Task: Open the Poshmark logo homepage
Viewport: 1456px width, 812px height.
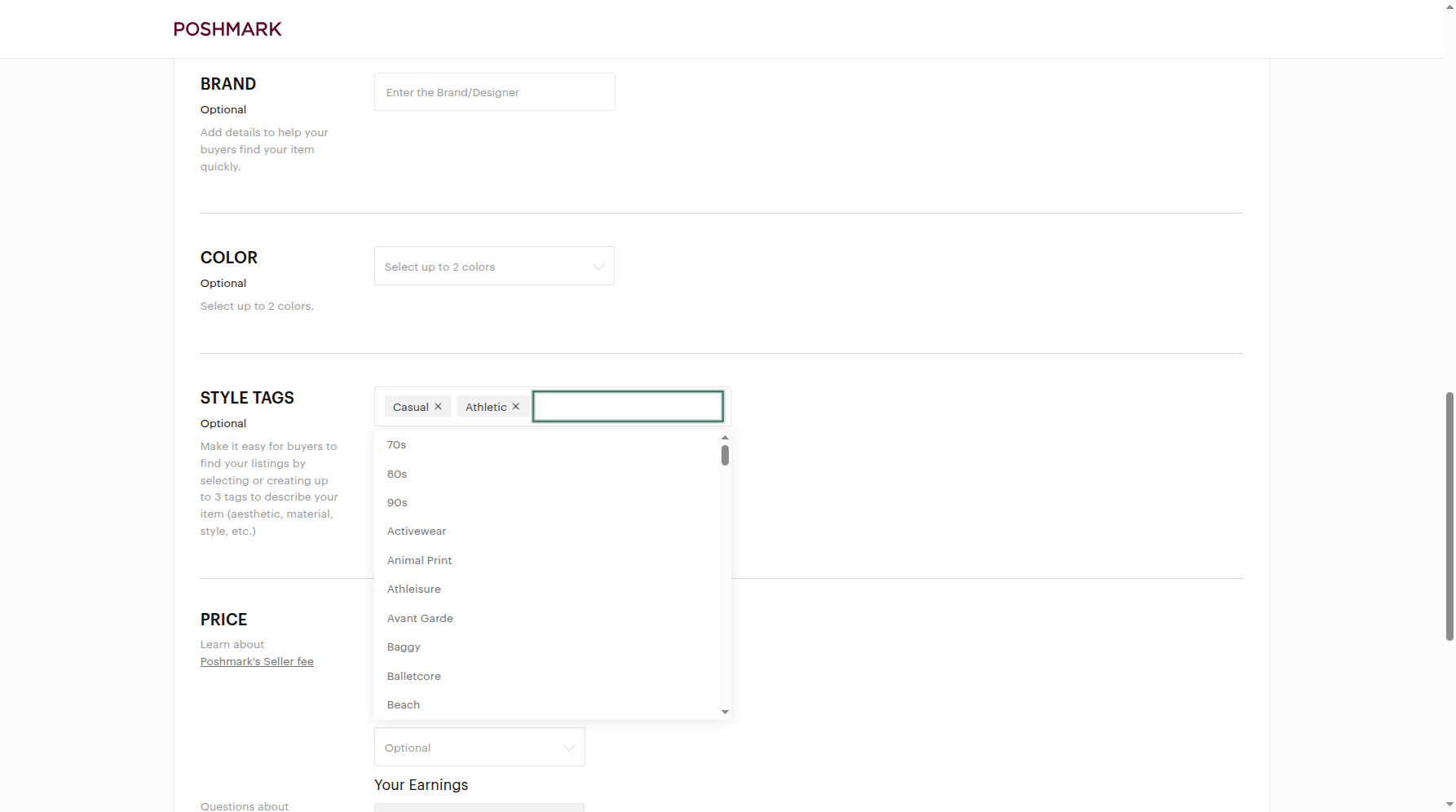Action: coord(227,29)
